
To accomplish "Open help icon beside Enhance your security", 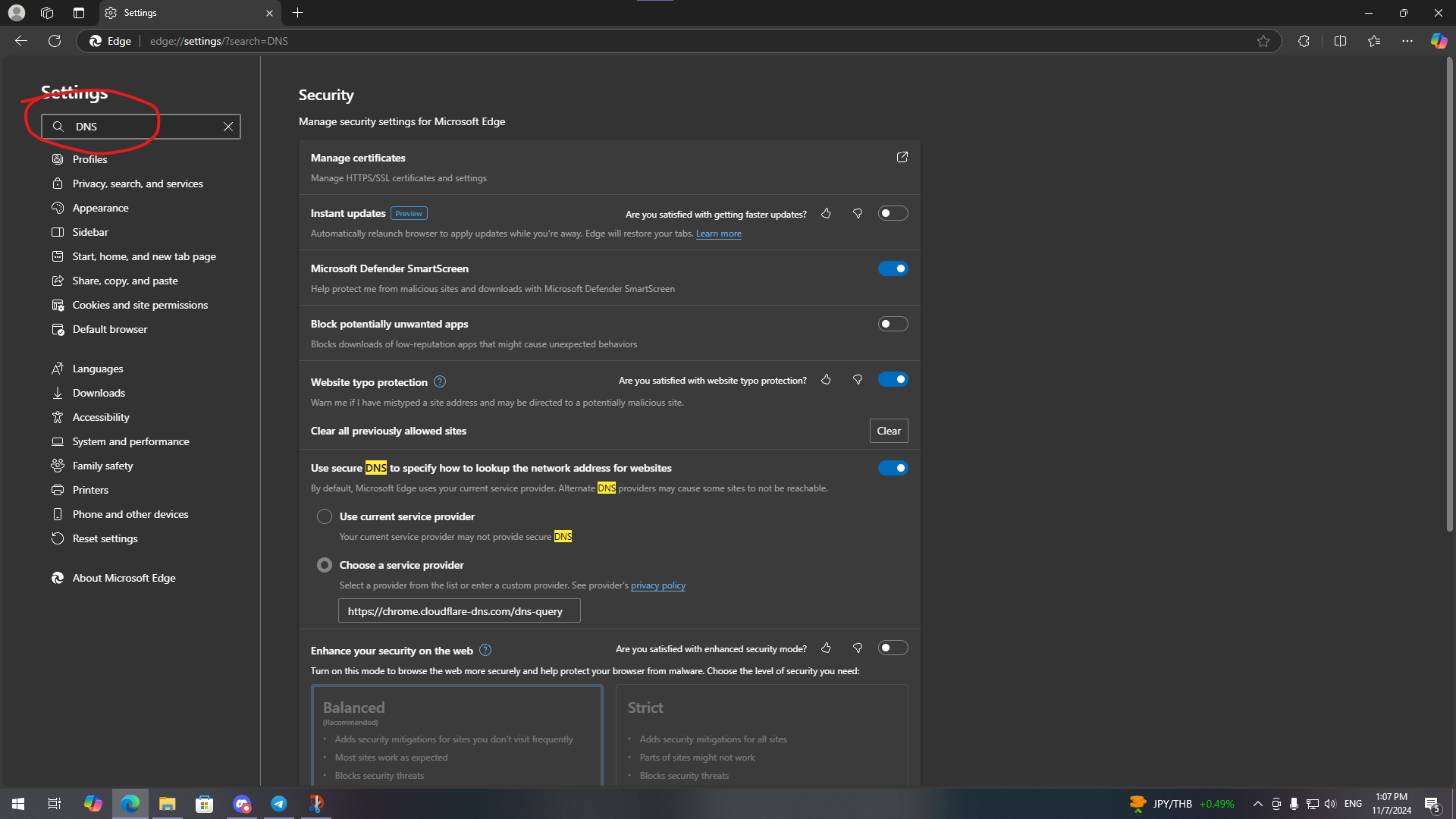I will (485, 651).
